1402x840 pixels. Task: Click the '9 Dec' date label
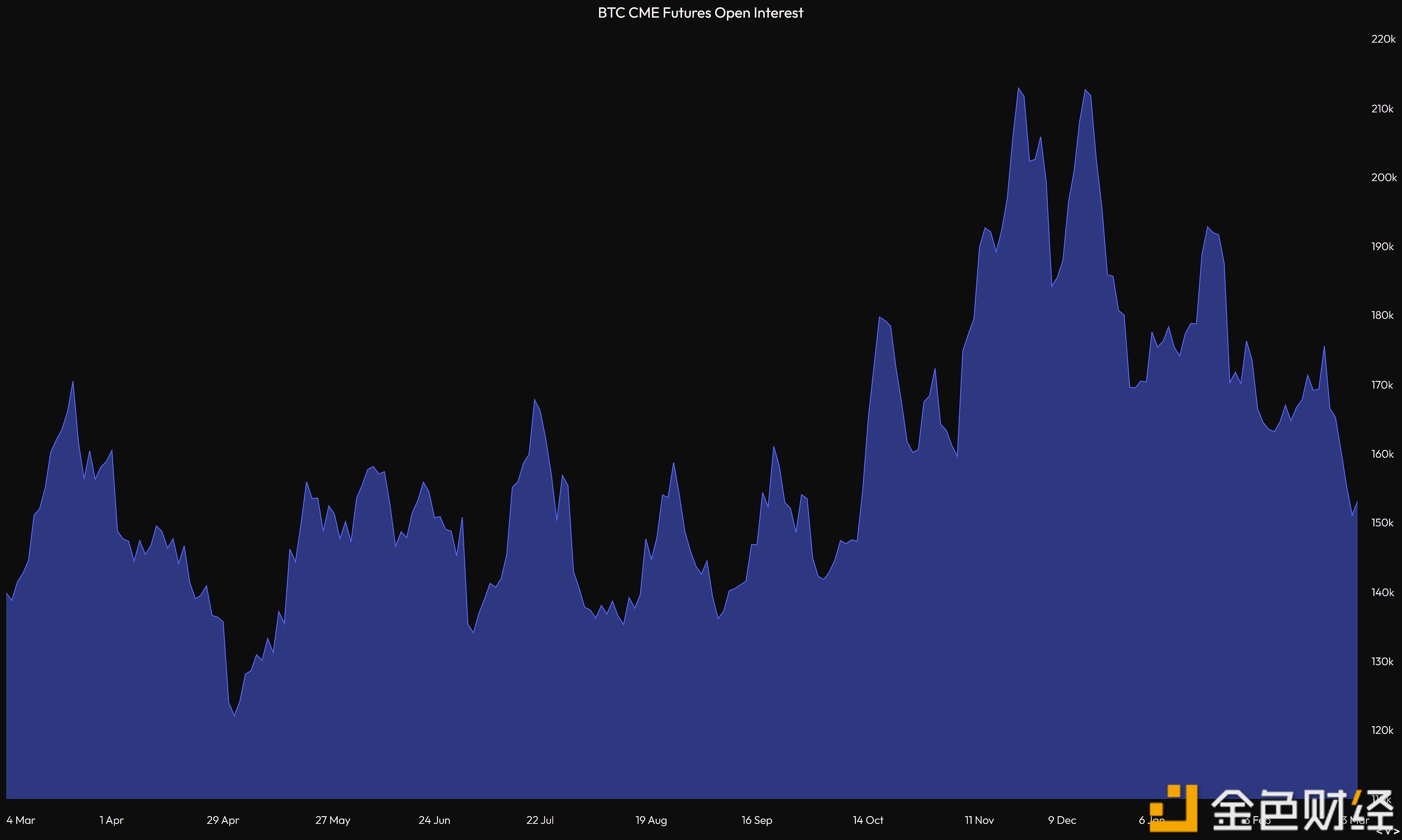point(1062,820)
